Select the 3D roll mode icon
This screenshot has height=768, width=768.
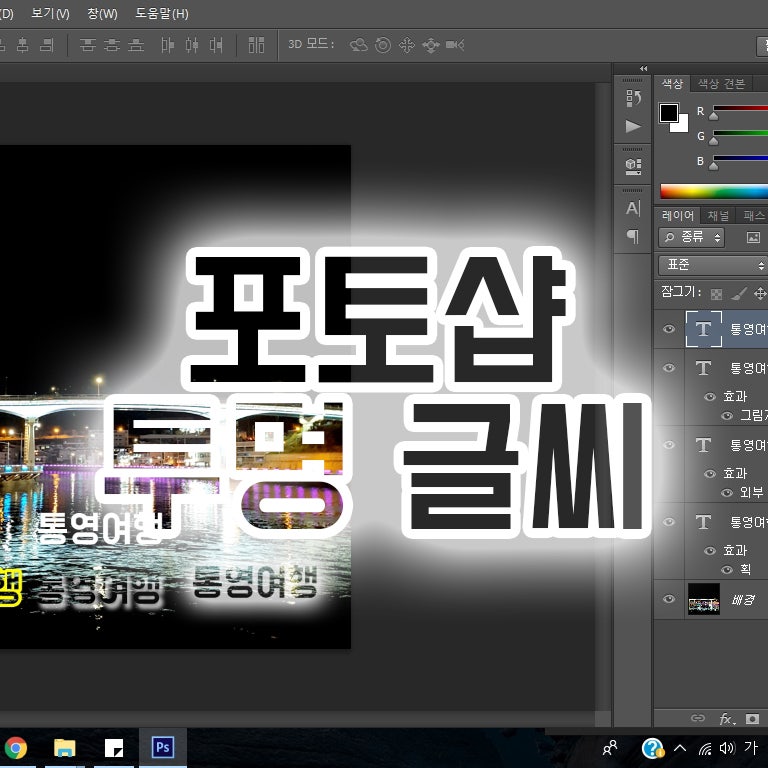[x=383, y=46]
